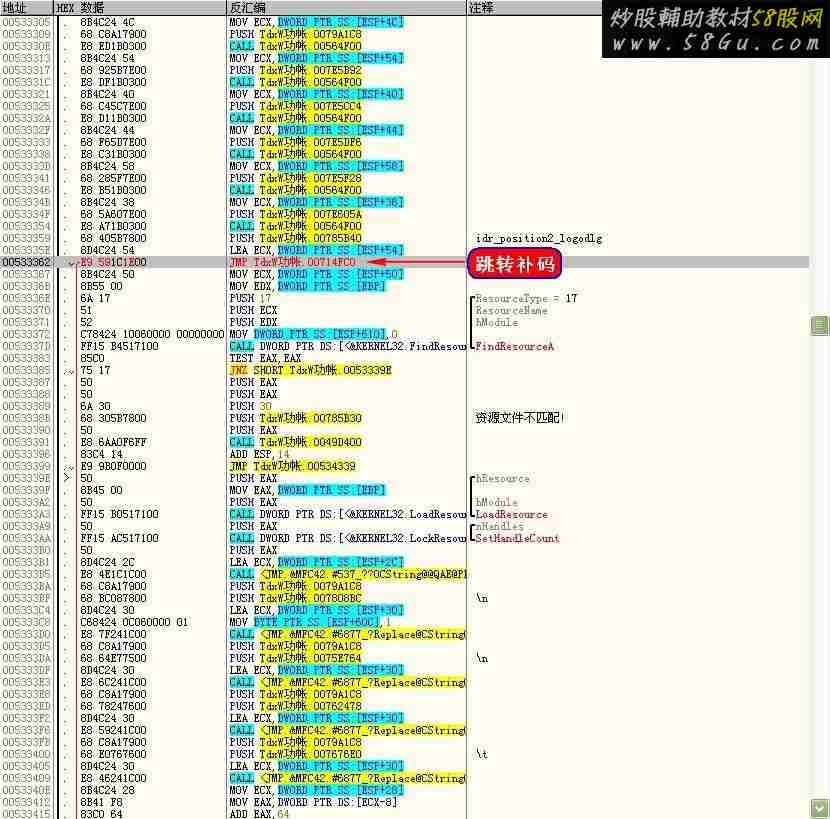The height and width of the screenshot is (819, 830).
Task: Click the vertical scrollbar thumb
Action: (820, 326)
